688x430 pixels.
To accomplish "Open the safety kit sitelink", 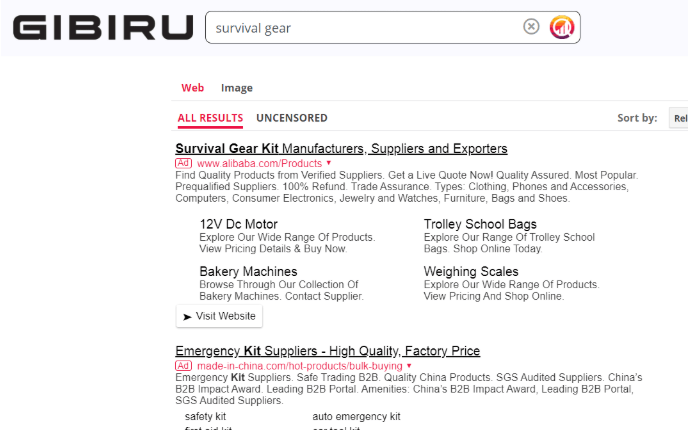I will pos(205,416).
